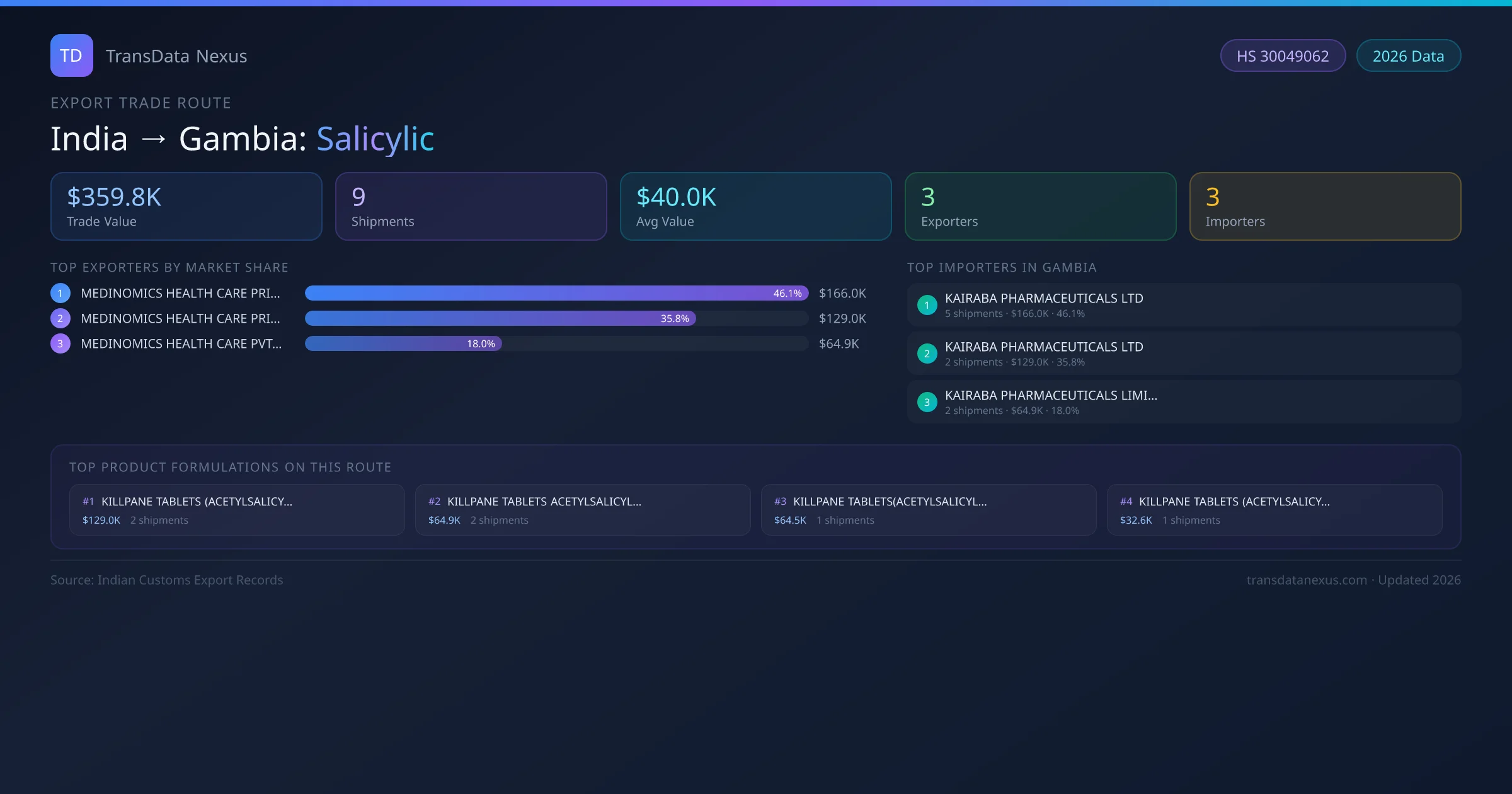This screenshot has height=794, width=1512.
Task: Click the TD logo icon
Action: coord(71,55)
